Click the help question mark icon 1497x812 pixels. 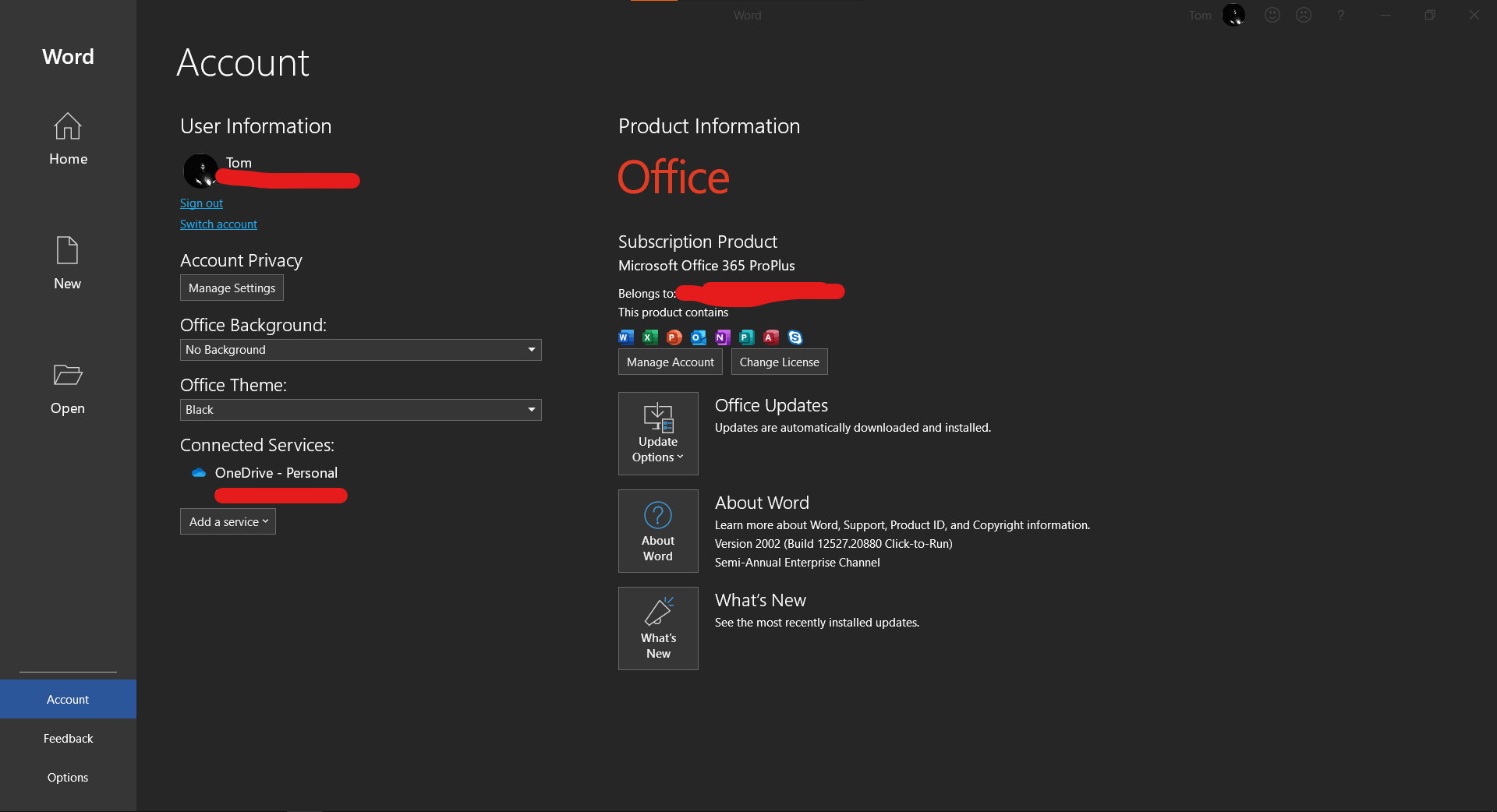(1340, 15)
